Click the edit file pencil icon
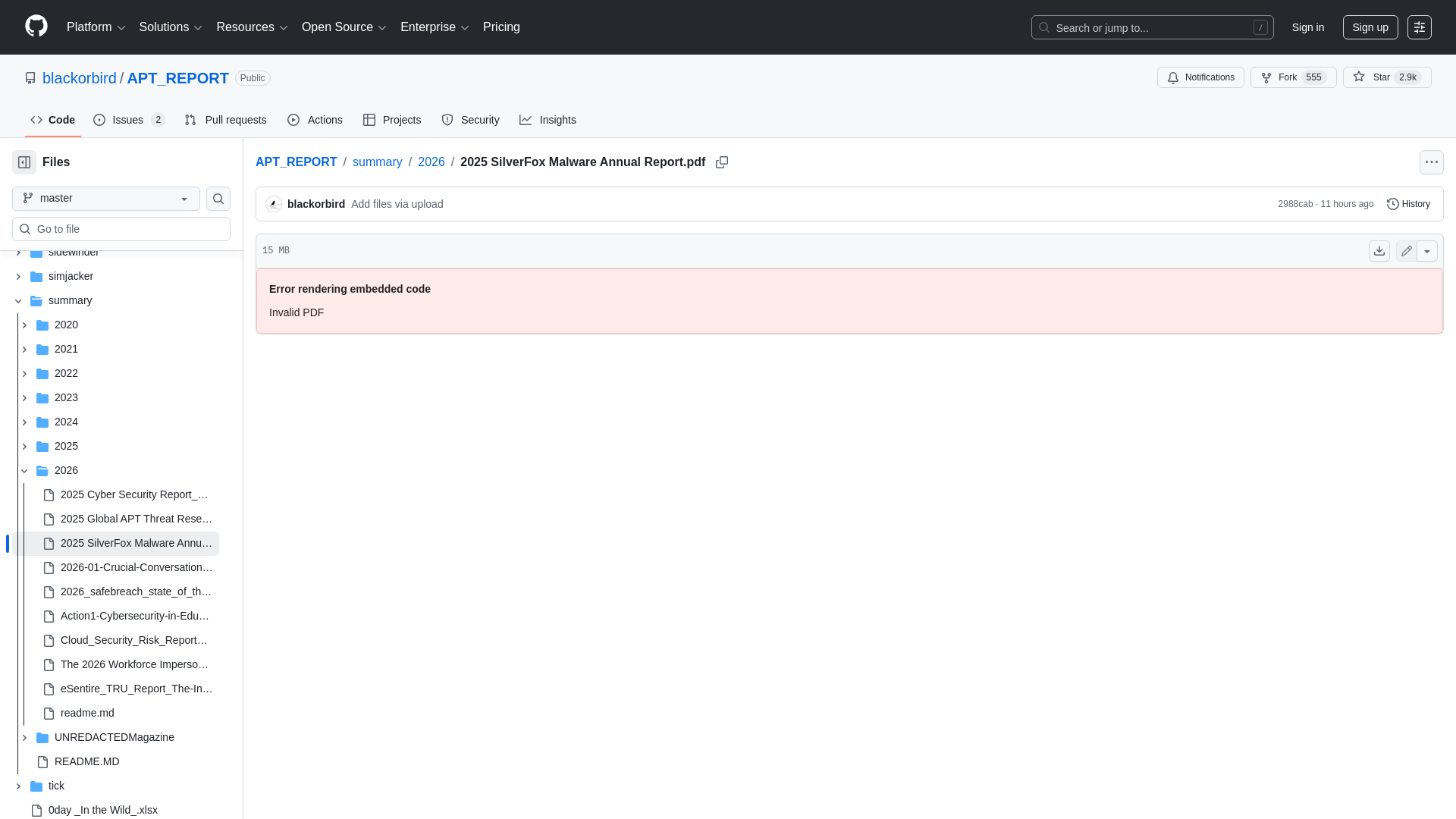Image resolution: width=1456 pixels, height=819 pixels. tap(1407, 250)
